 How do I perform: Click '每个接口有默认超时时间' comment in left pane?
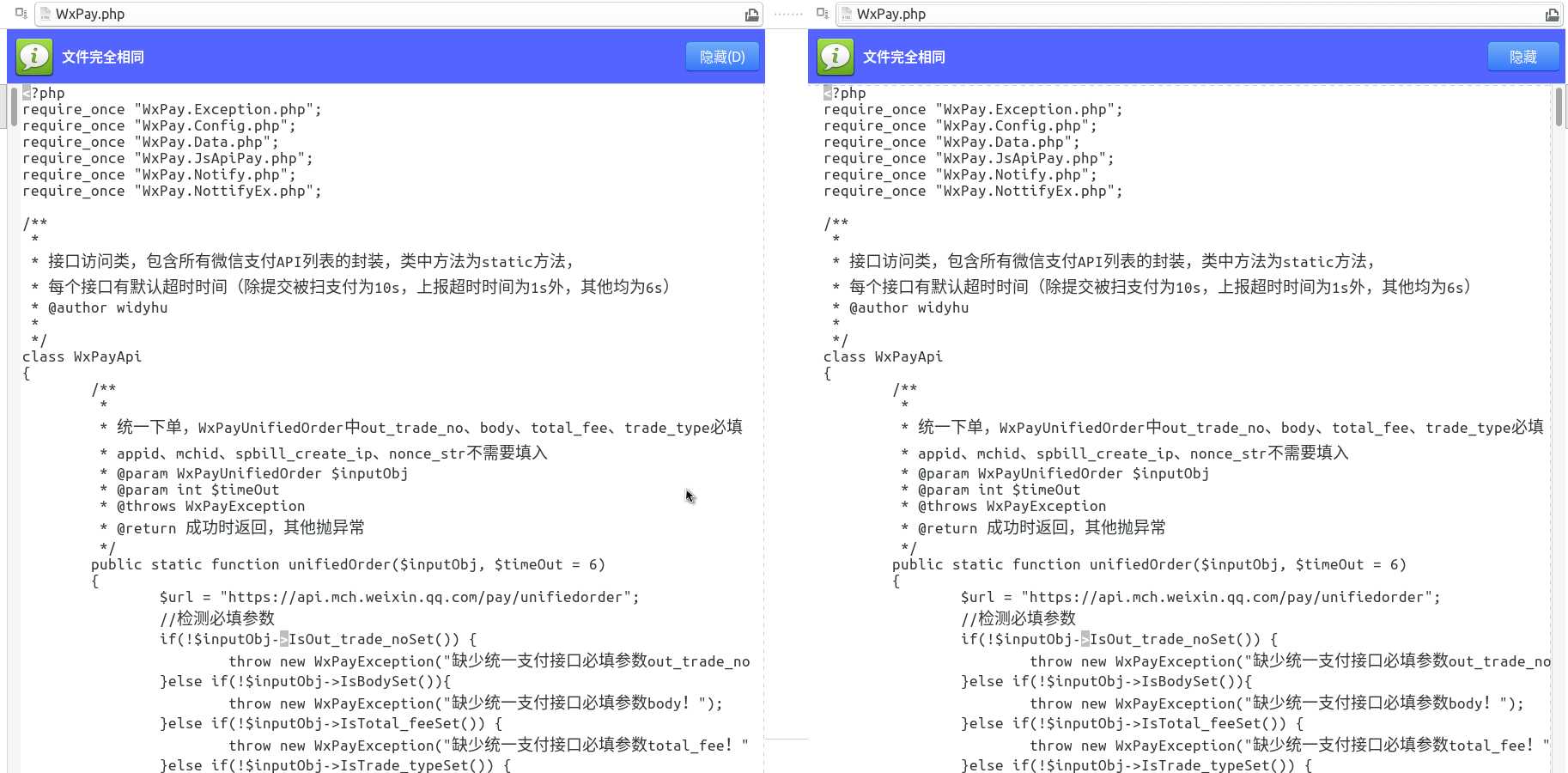coord(350,287)
